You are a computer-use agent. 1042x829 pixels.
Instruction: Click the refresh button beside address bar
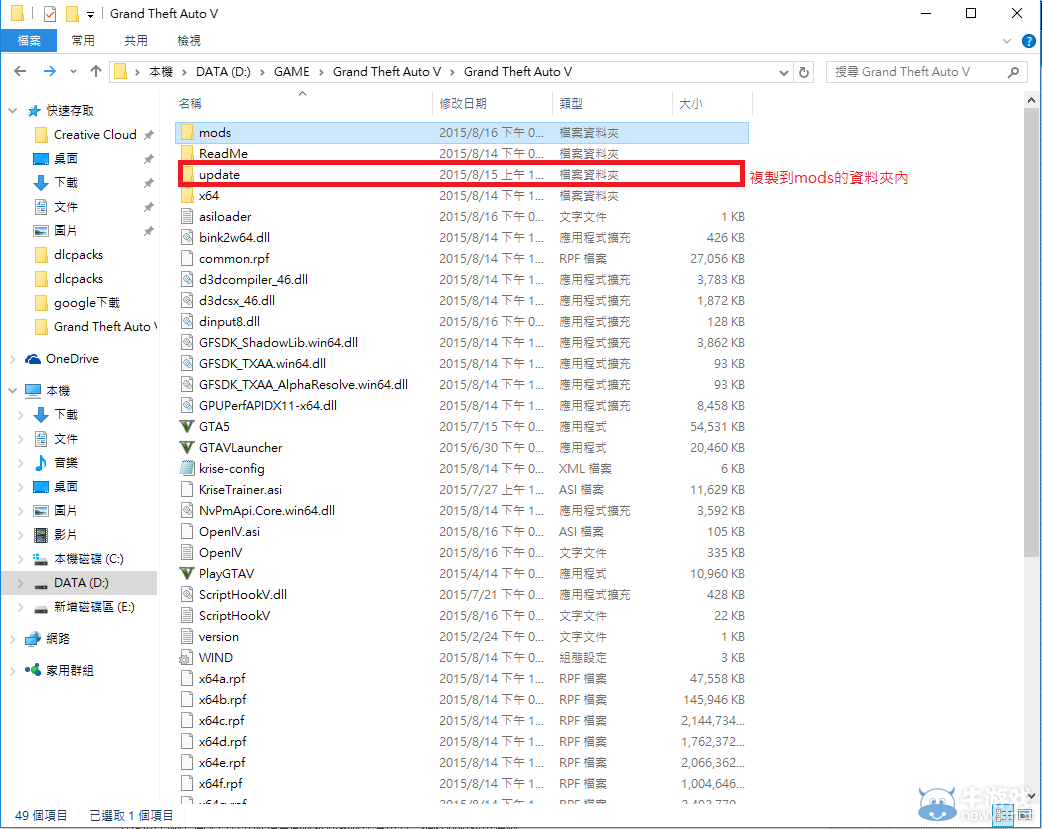804,72
